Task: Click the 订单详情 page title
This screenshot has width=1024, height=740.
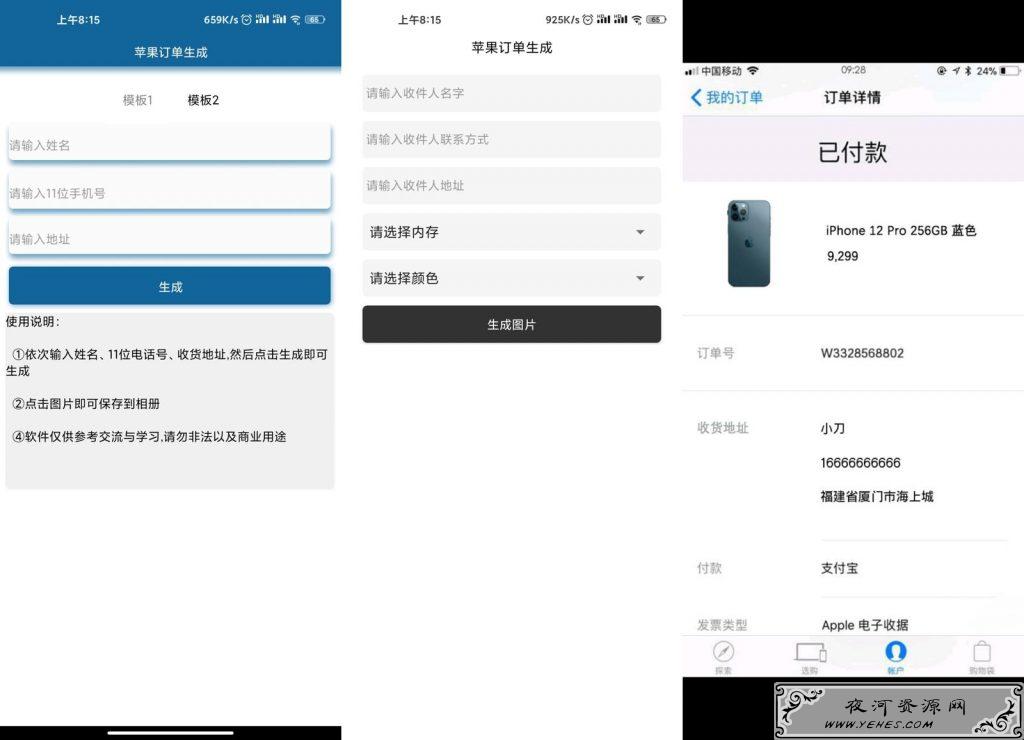Action: pos(852,97)
